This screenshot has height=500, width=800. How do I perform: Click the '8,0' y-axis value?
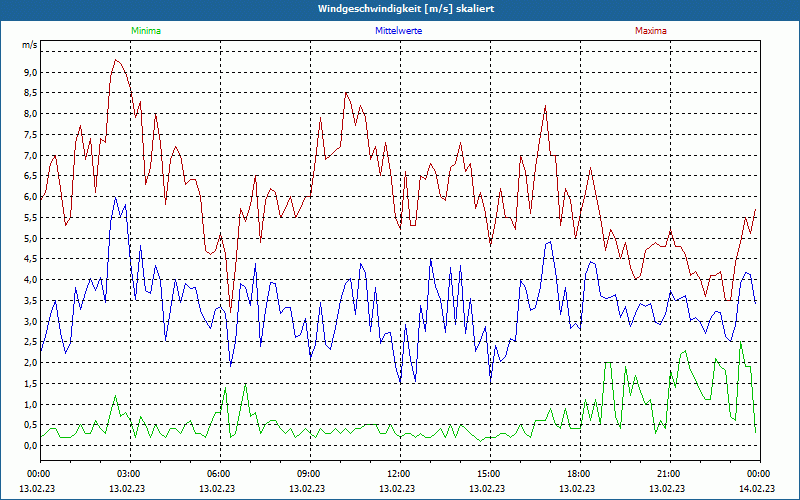(x=31, y=114)
